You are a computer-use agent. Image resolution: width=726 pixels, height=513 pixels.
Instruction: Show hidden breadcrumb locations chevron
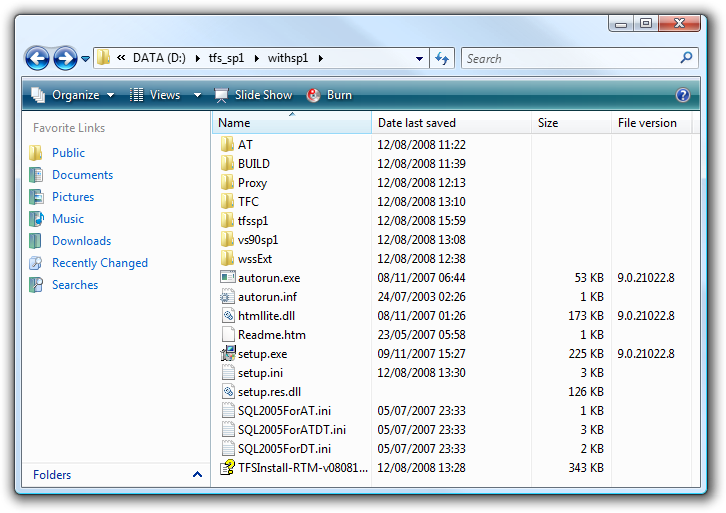(x=121, y=58)
